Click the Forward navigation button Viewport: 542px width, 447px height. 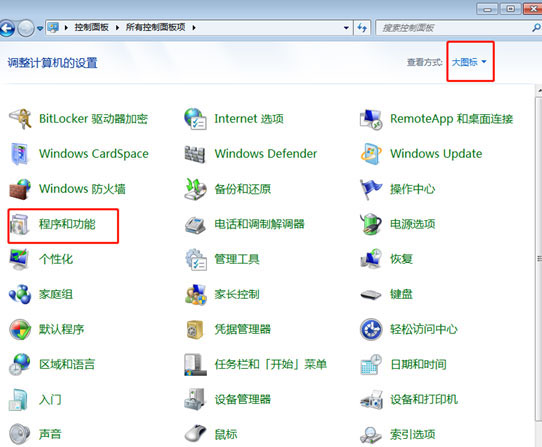(26, 28)
